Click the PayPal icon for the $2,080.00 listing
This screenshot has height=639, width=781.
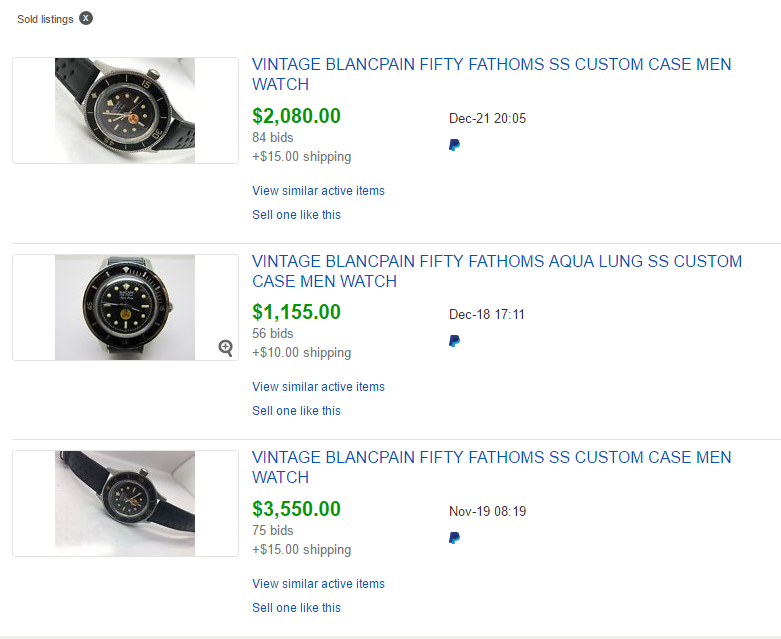click(455, 145)
